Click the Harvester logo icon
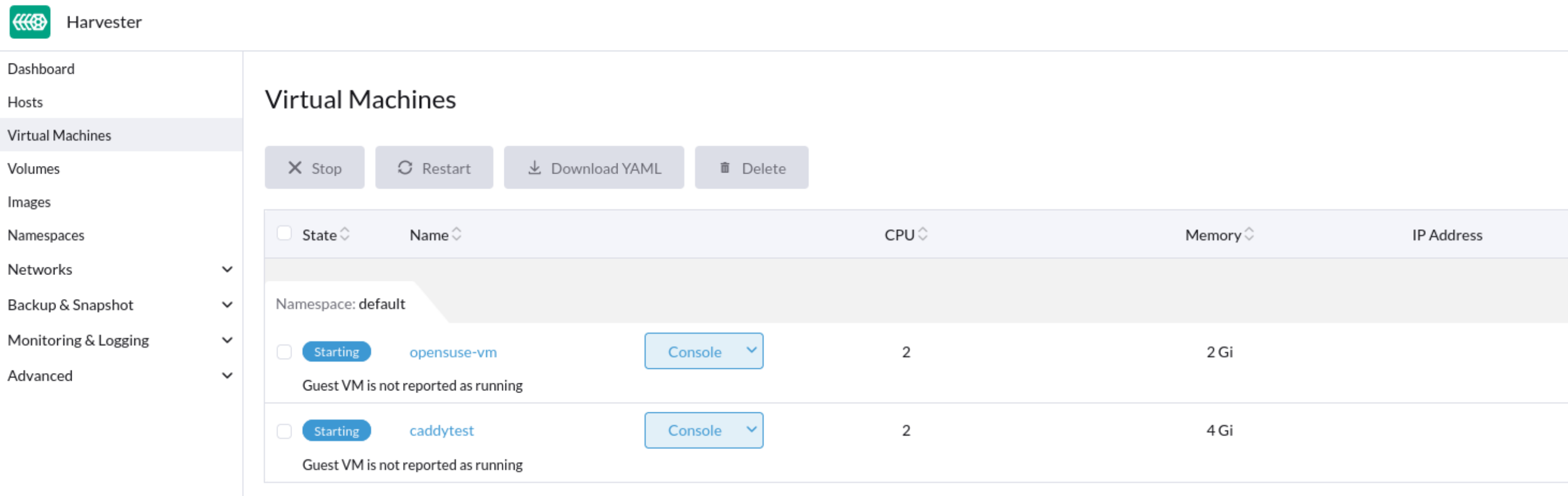 29,22
